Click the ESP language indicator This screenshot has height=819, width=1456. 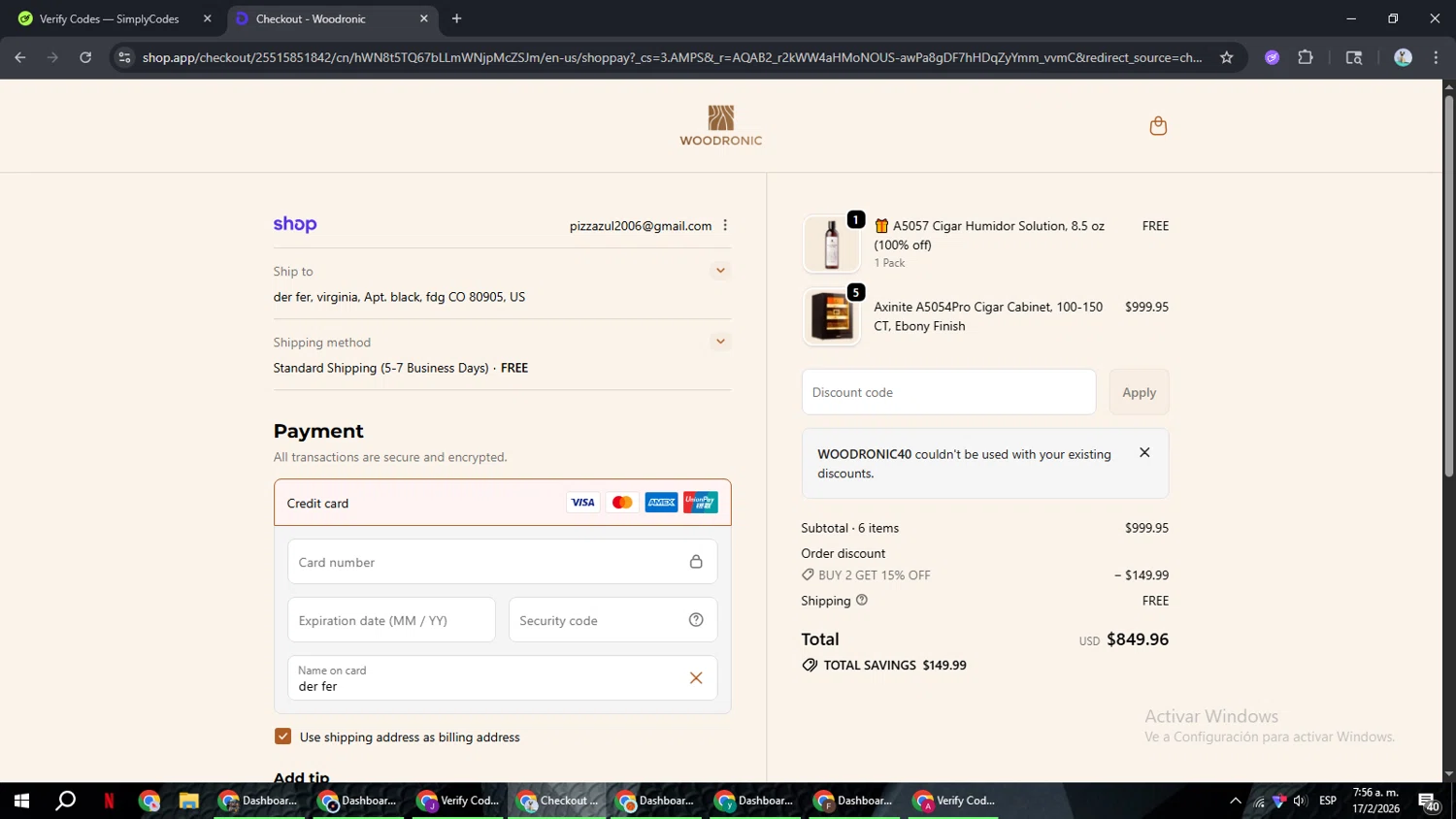click(1328, 801)
